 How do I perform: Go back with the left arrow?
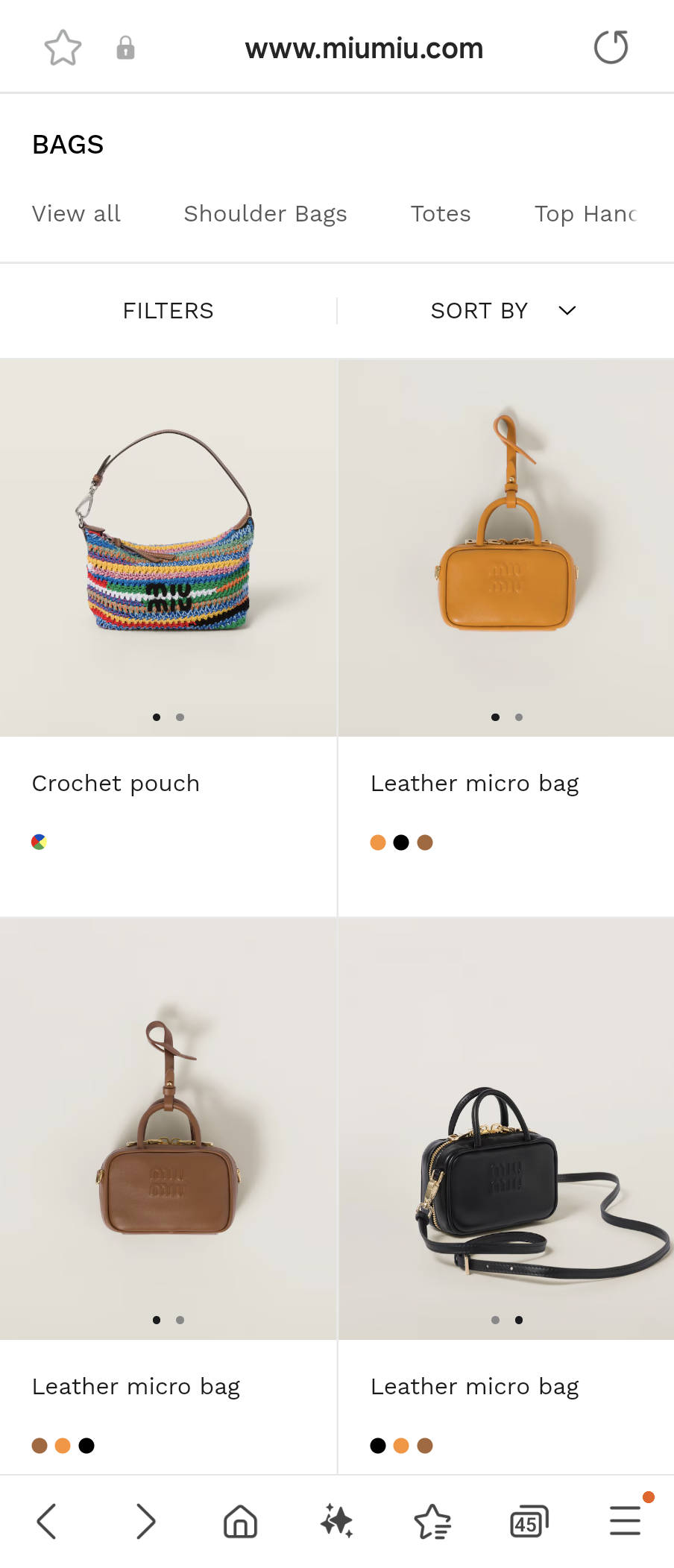[46, 1521]
